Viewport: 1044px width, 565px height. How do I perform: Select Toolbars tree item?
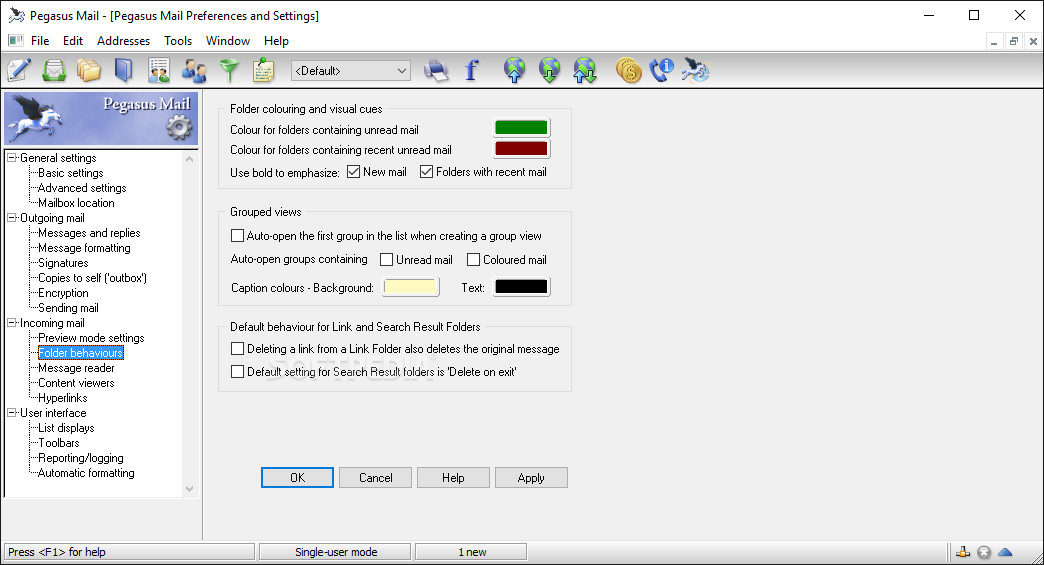59,443
